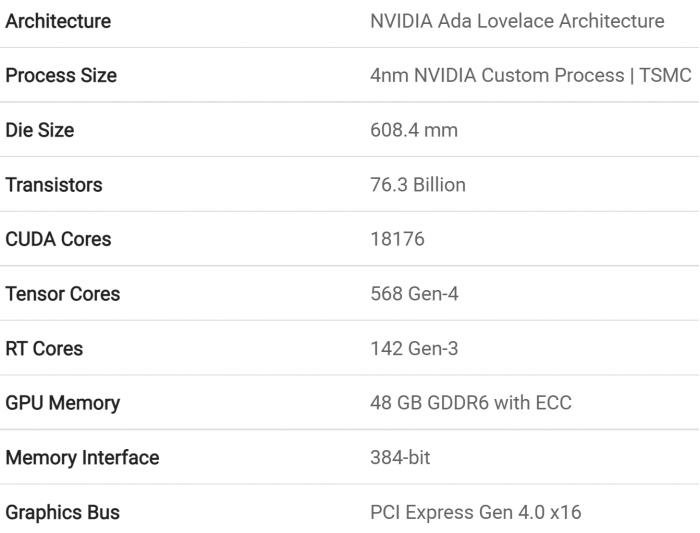
Task: Select the 4nm NVIDIA Custom Process text
Action: pyautogui.click(x=497, y=75)
